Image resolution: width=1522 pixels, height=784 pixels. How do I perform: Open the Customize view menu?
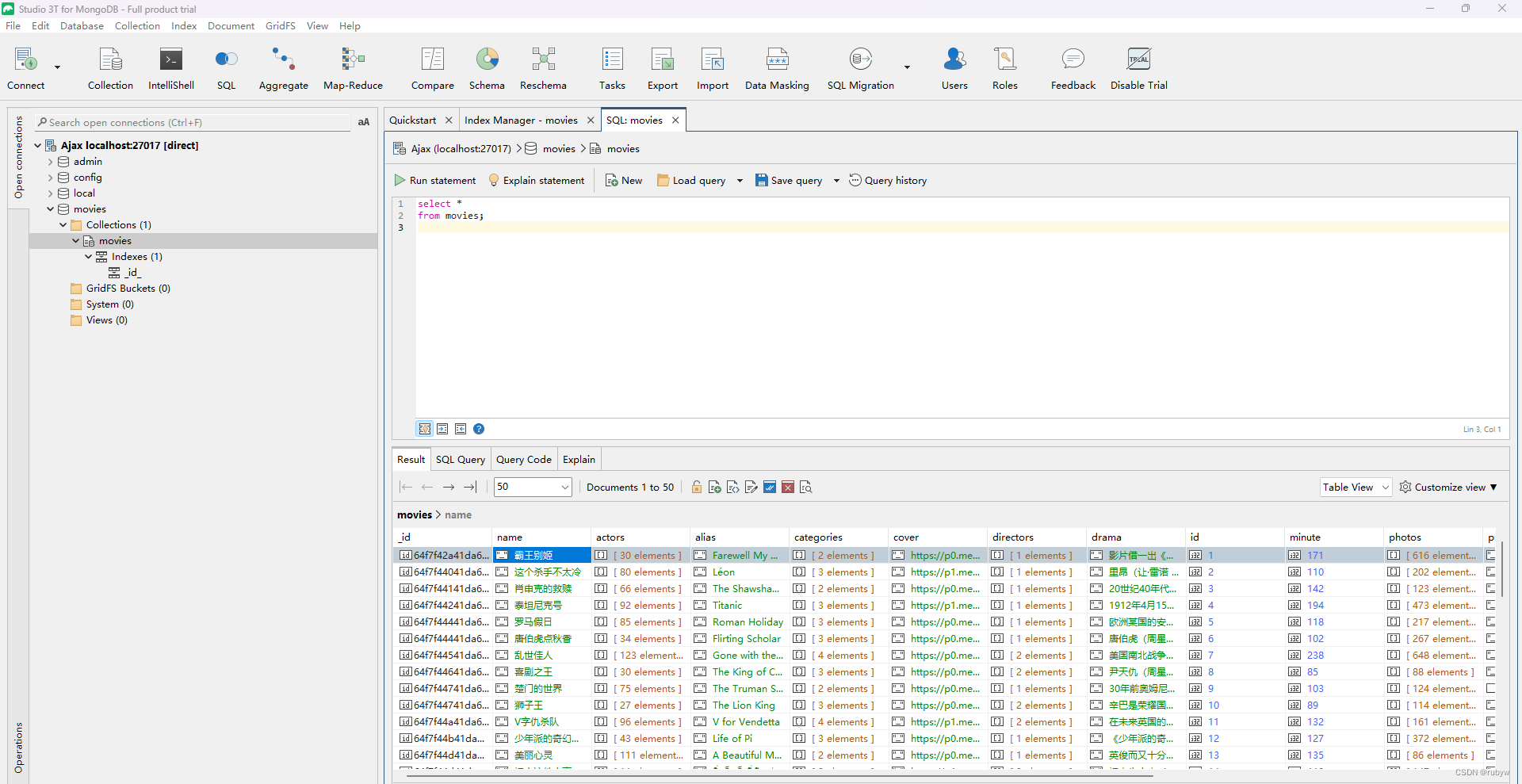coord(1448,487)
